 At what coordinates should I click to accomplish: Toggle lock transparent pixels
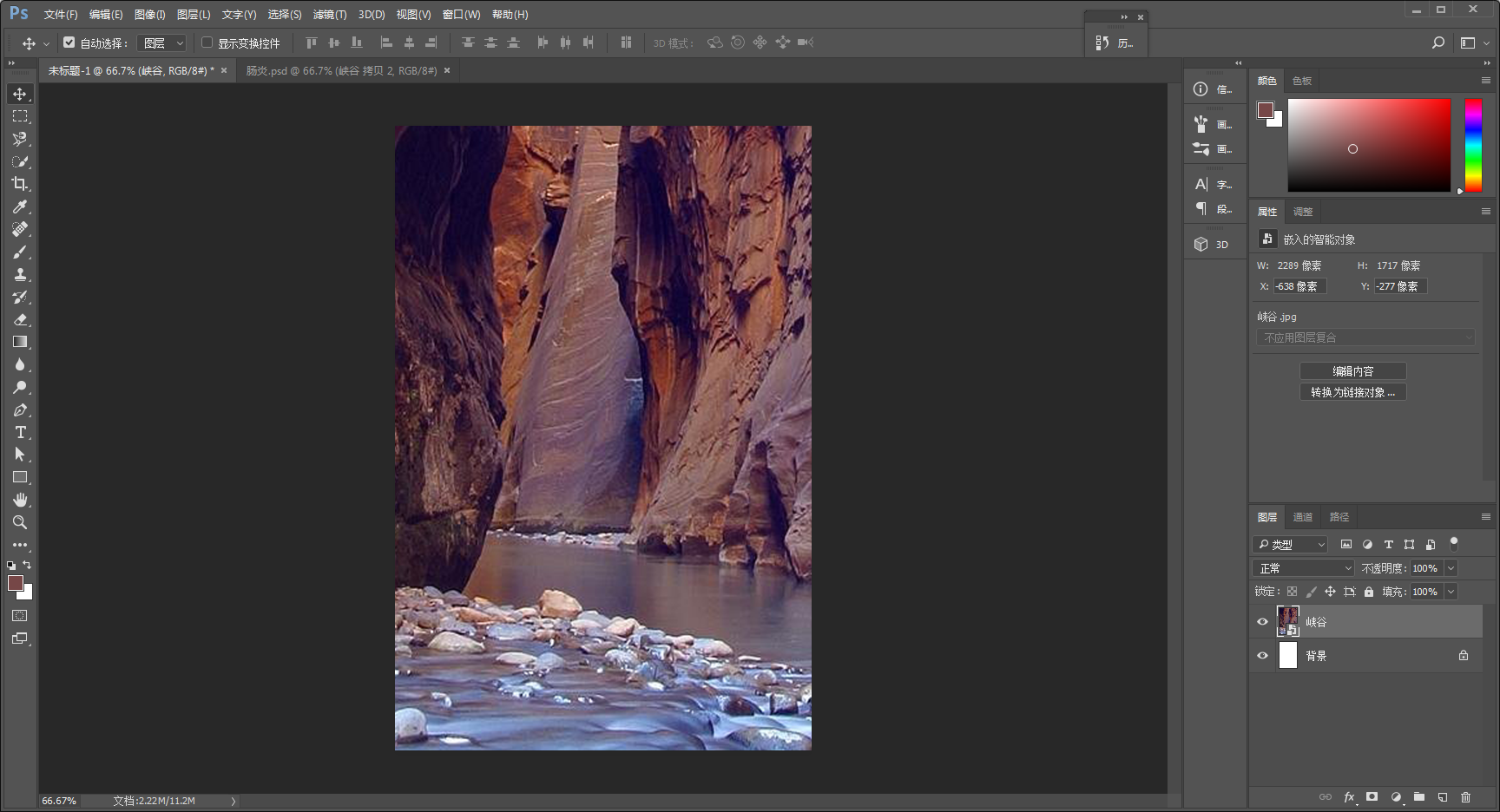pyautogui.click(x=1292, y=592)
